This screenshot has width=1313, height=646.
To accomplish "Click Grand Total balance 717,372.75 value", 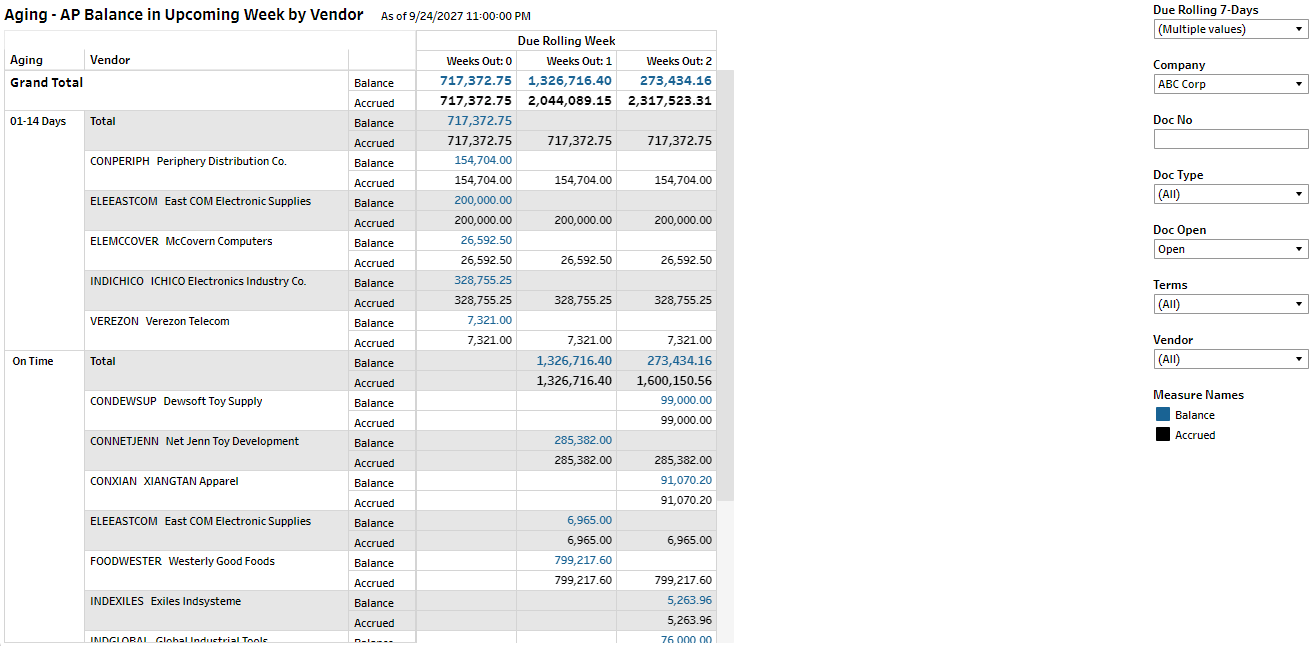I will pos(476,81).
